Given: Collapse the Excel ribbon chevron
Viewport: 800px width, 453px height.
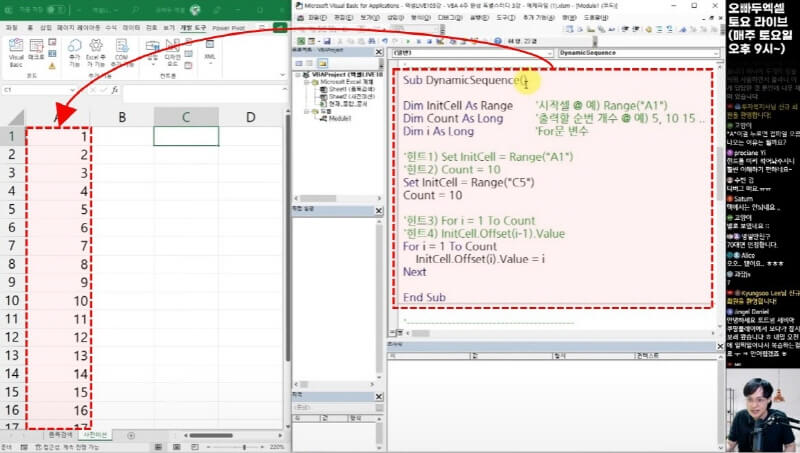Looking at the screenshot, I should pos(283,75).
